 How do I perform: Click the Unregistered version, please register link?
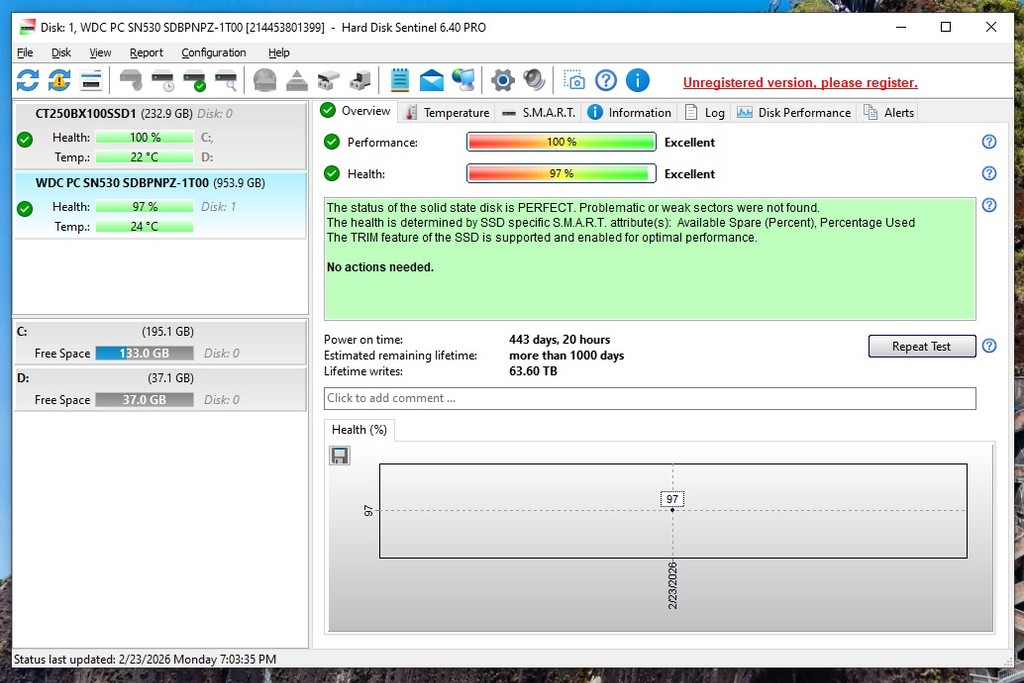[800, 82]
